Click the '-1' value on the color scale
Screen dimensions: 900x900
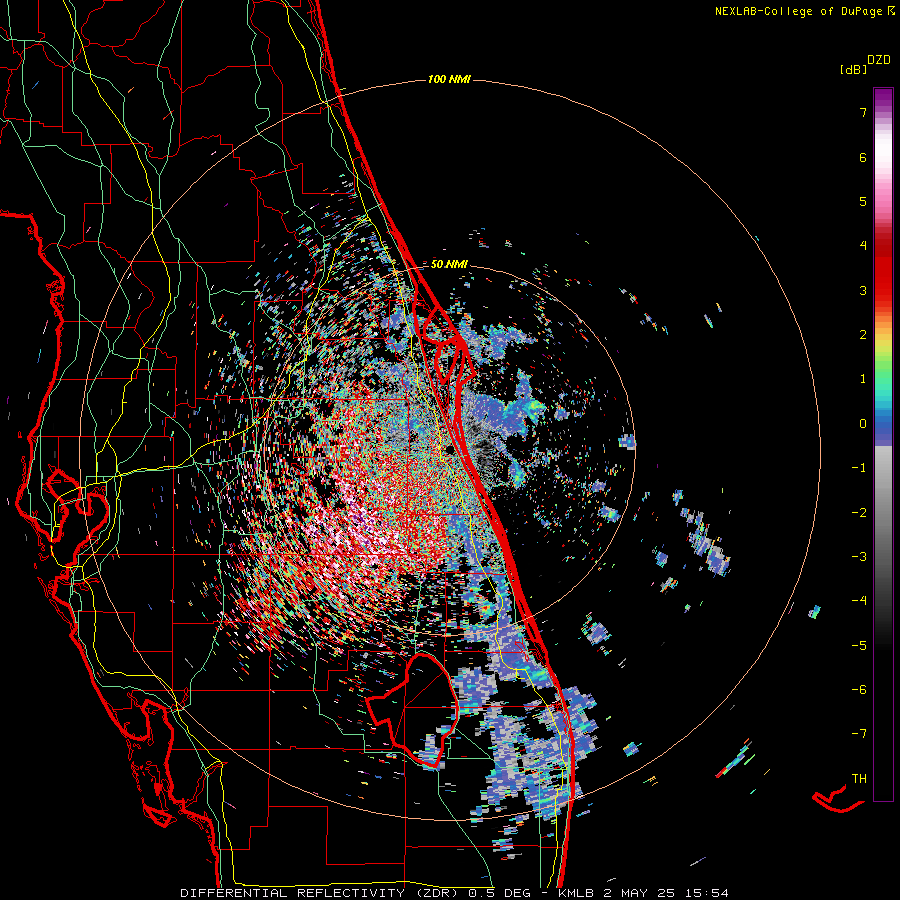click(859, 468)
